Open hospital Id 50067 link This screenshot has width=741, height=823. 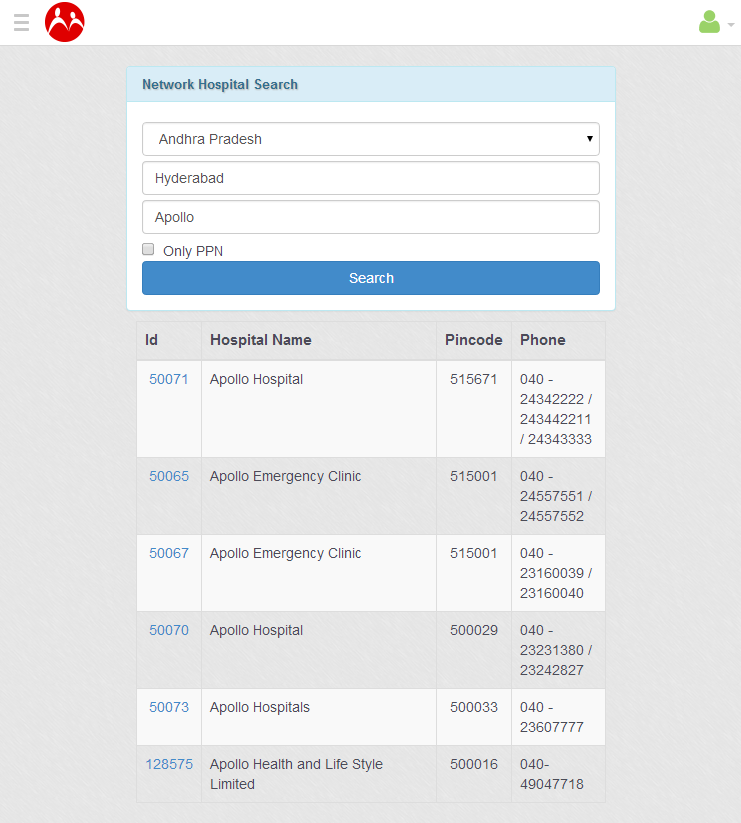point(169,553)
